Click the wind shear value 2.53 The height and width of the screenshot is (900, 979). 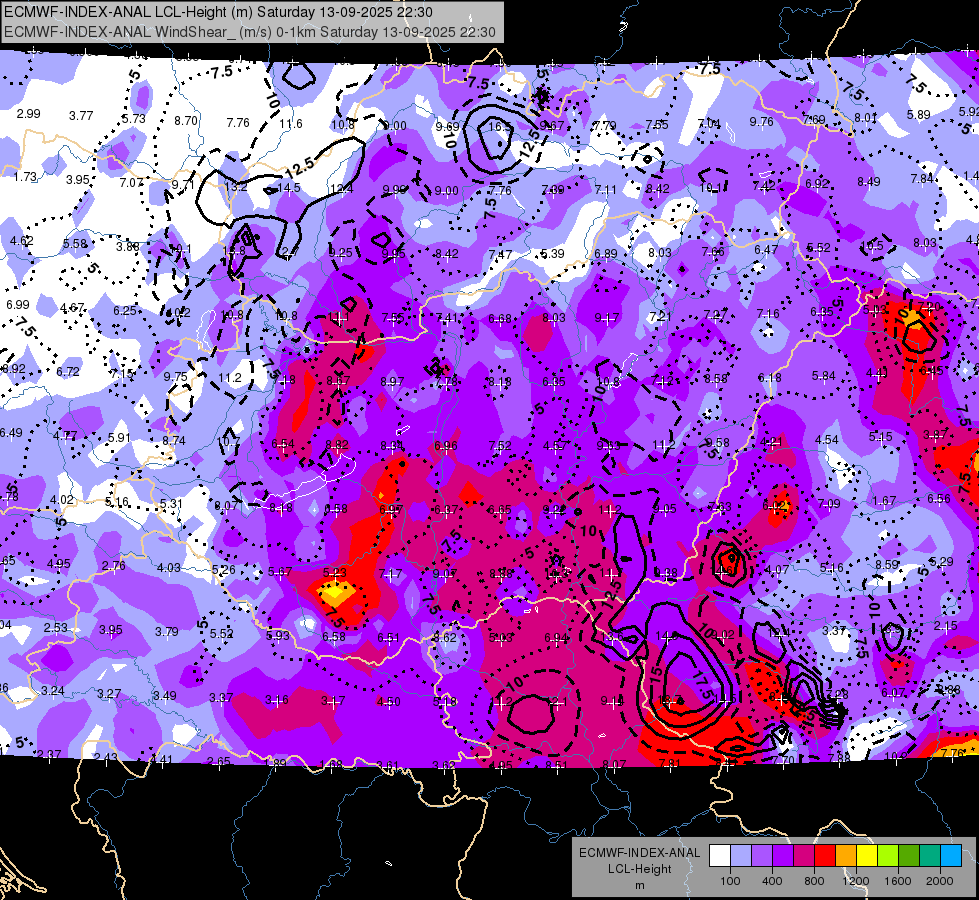point(56,627)
